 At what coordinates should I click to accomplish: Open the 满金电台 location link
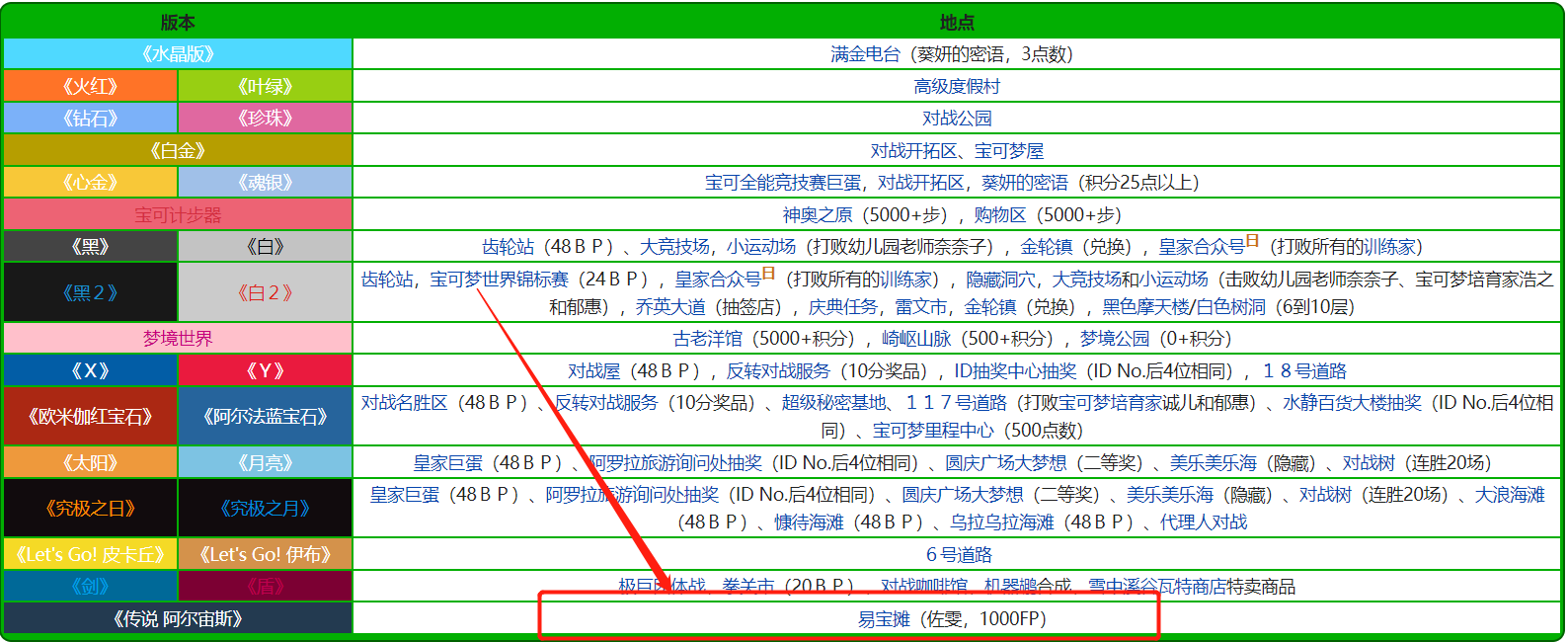(865, 54)
